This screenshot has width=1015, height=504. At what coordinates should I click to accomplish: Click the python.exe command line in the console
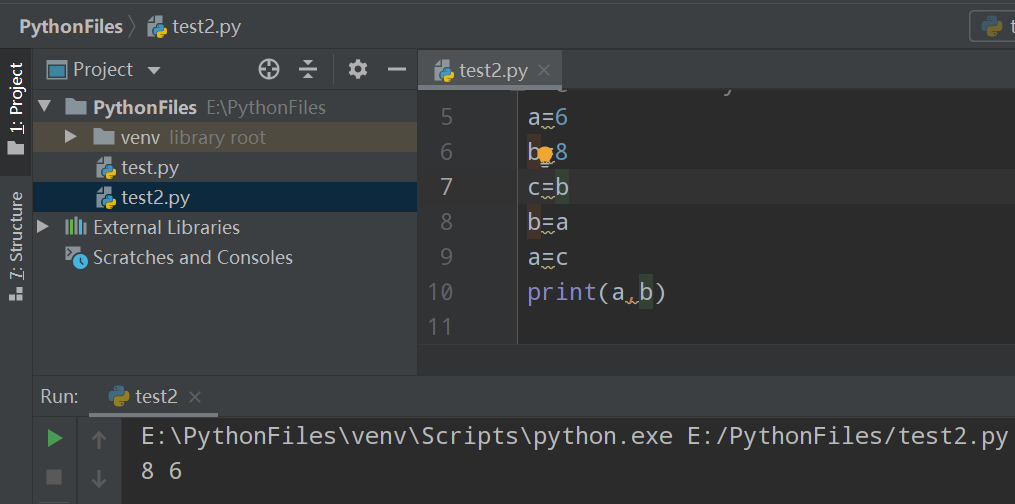(574, 437)
